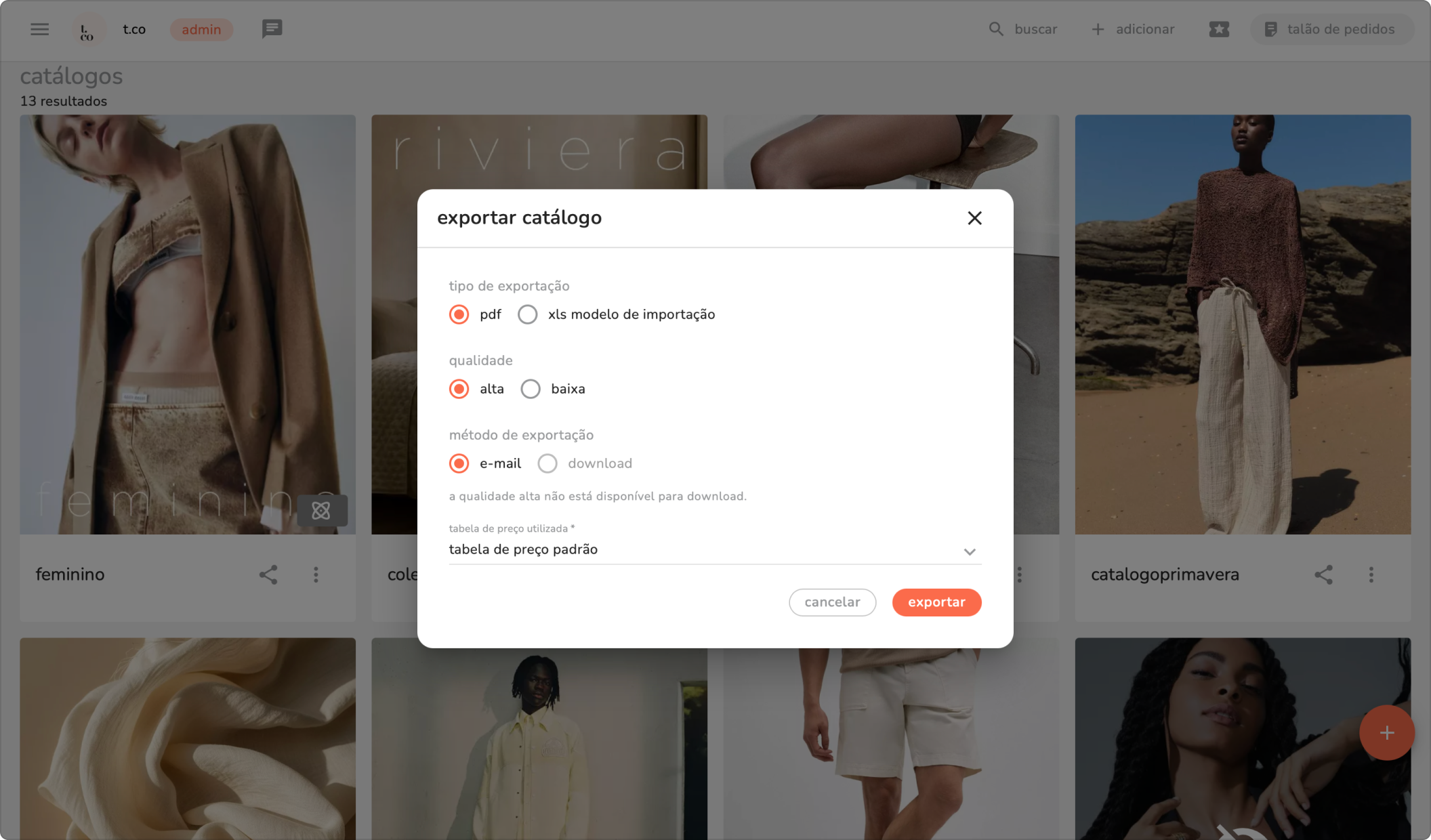This screenshot has width=1431, height=840.
Task: Open the hamburger menu icon
Action: click(x=39, y=29)
